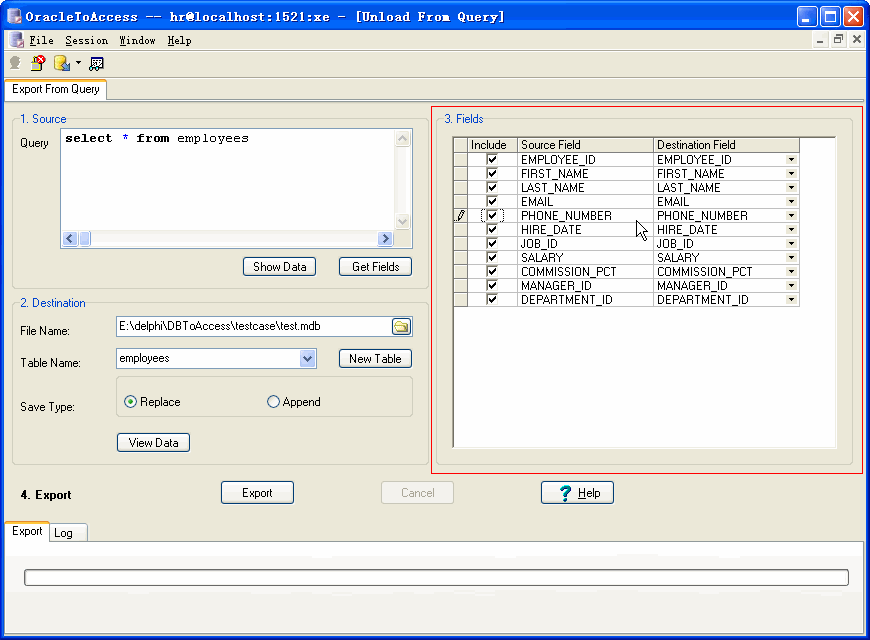
Task: Switch to the Log tab
Action: (68, 533)
